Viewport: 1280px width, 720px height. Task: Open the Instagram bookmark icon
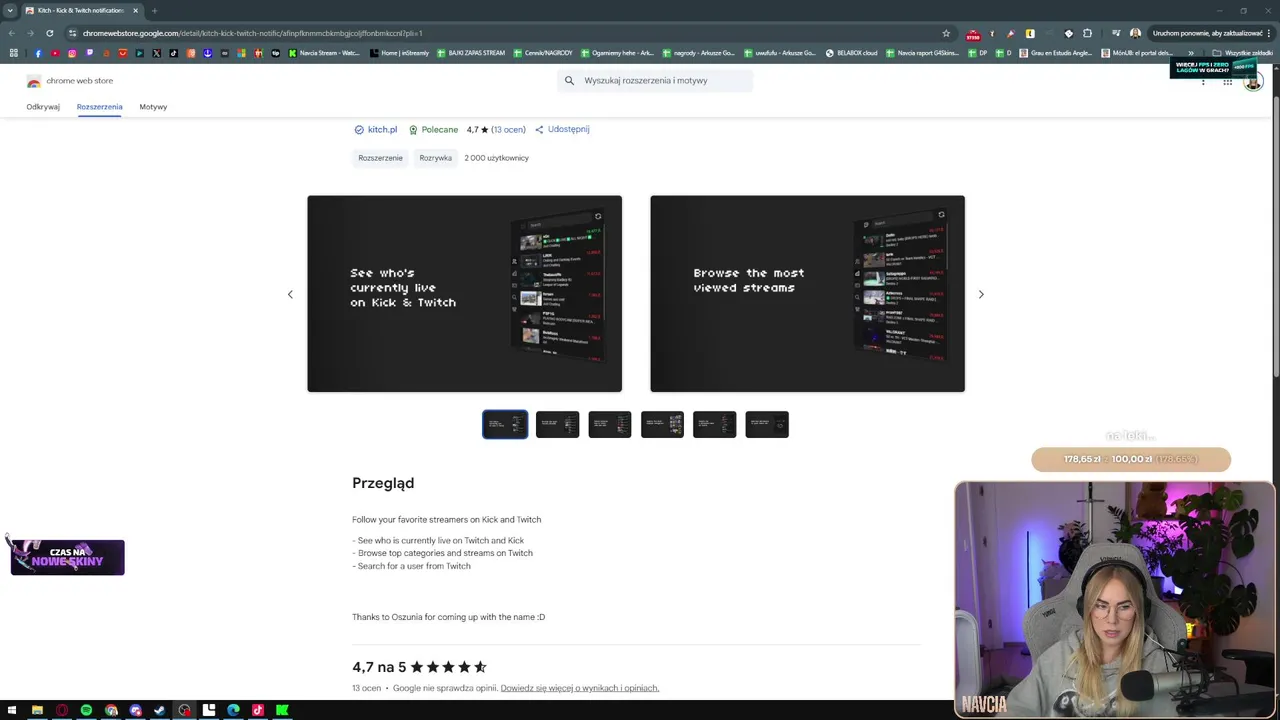[x=72, y=53]
